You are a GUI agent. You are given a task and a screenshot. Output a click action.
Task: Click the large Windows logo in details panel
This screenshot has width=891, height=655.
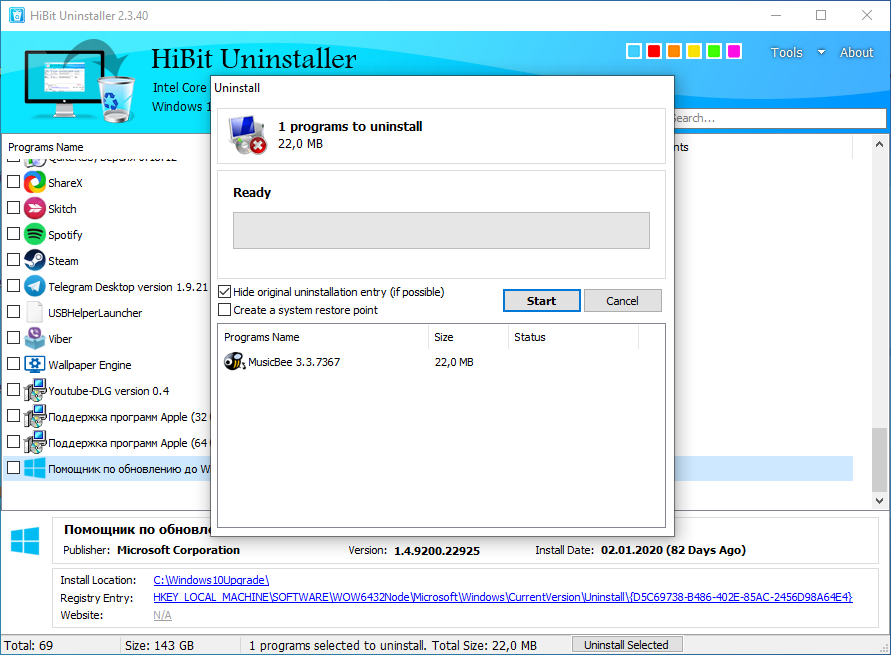coord(25,541)
